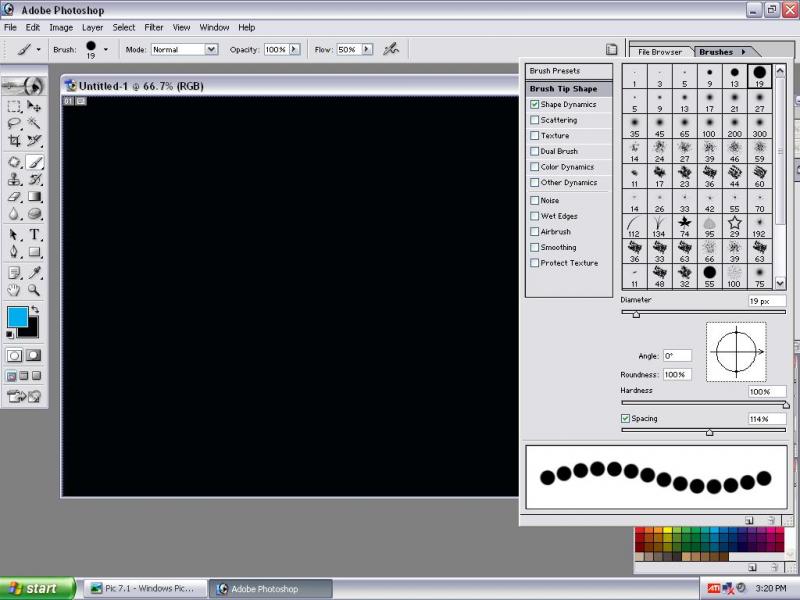This screenshot has width=800, height=600.
Task: Select the Lasso tool
Action: tap(14, 124)
